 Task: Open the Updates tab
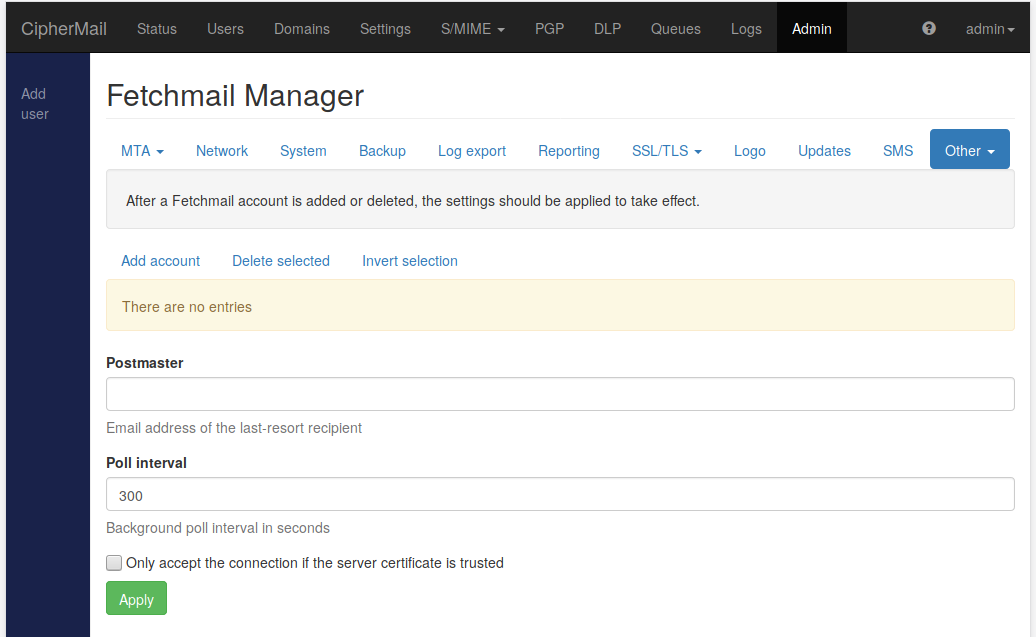(824, 151)
